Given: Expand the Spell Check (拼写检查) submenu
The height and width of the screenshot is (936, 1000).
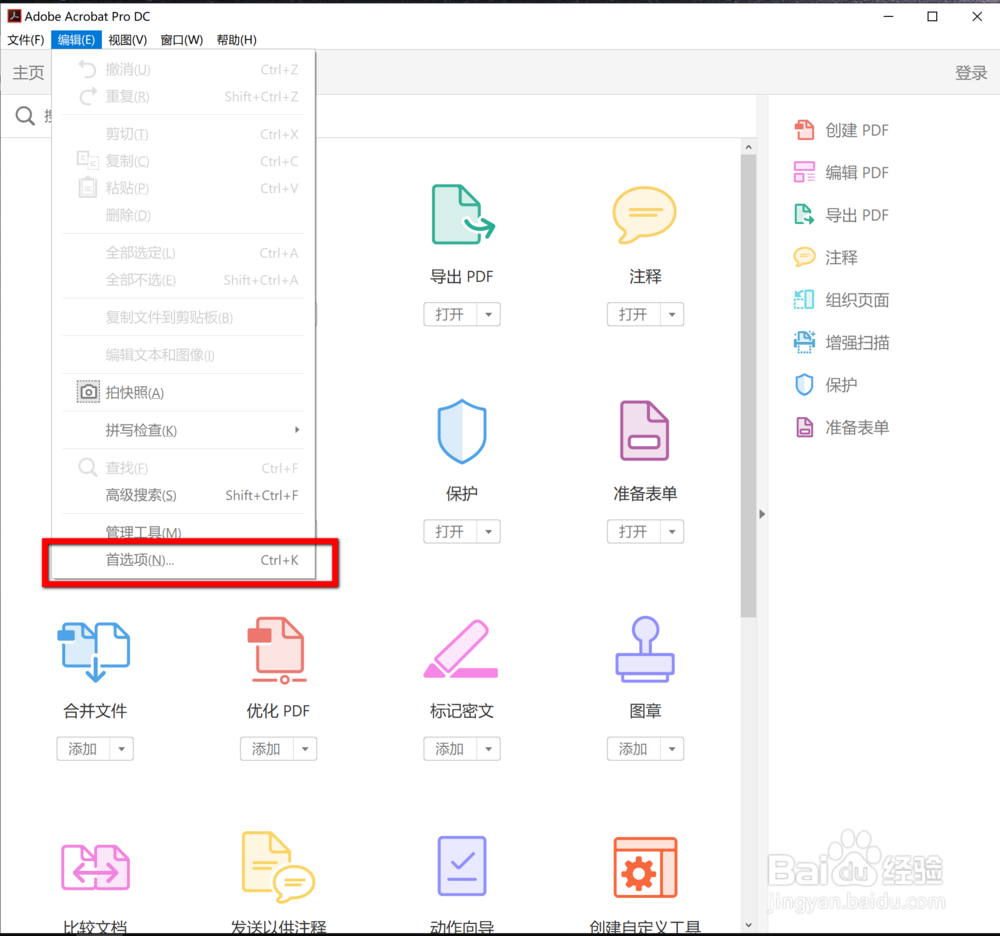Looking at the screenshot, I should 184,430.
